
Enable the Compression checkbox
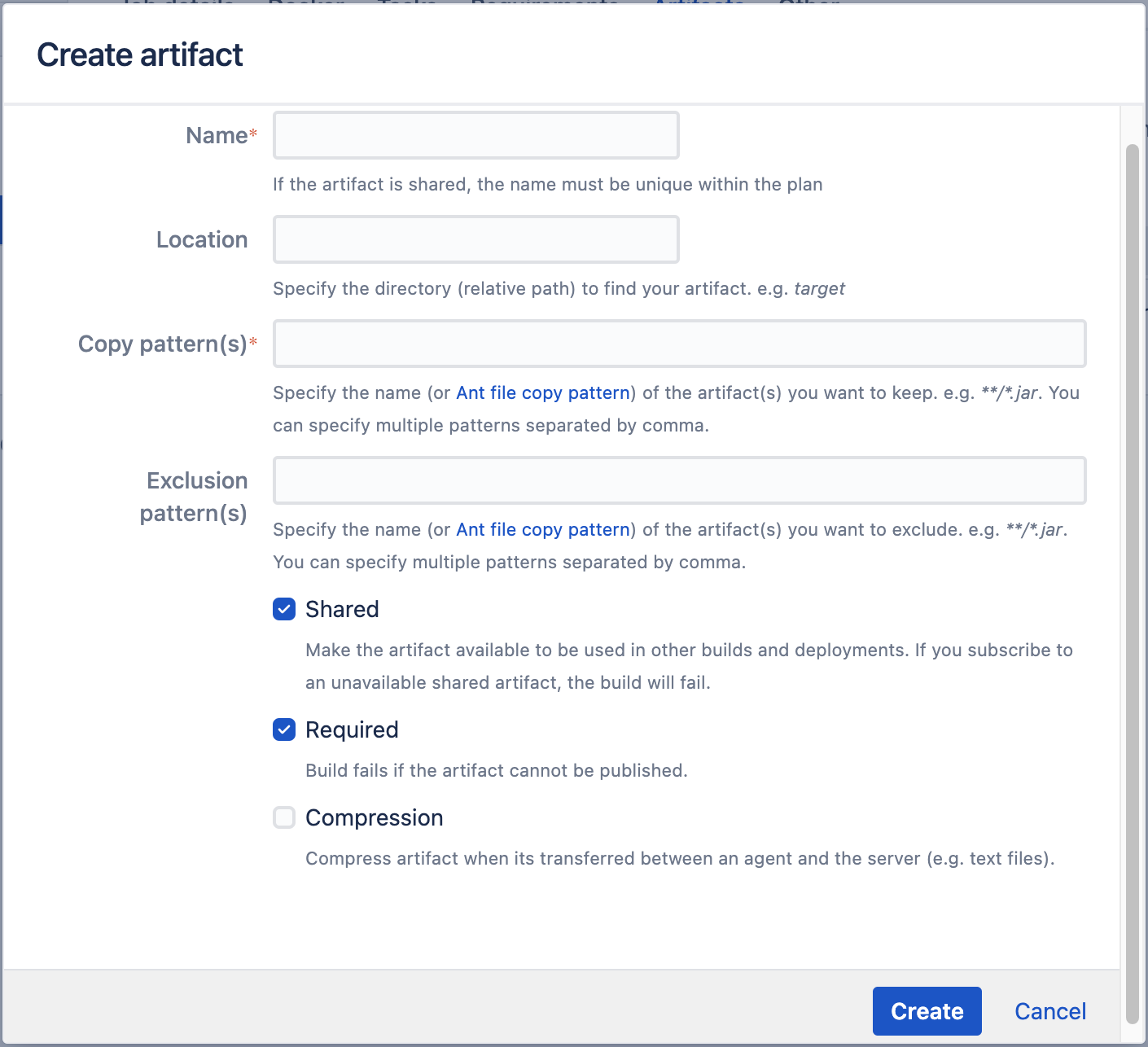point(284,817)
